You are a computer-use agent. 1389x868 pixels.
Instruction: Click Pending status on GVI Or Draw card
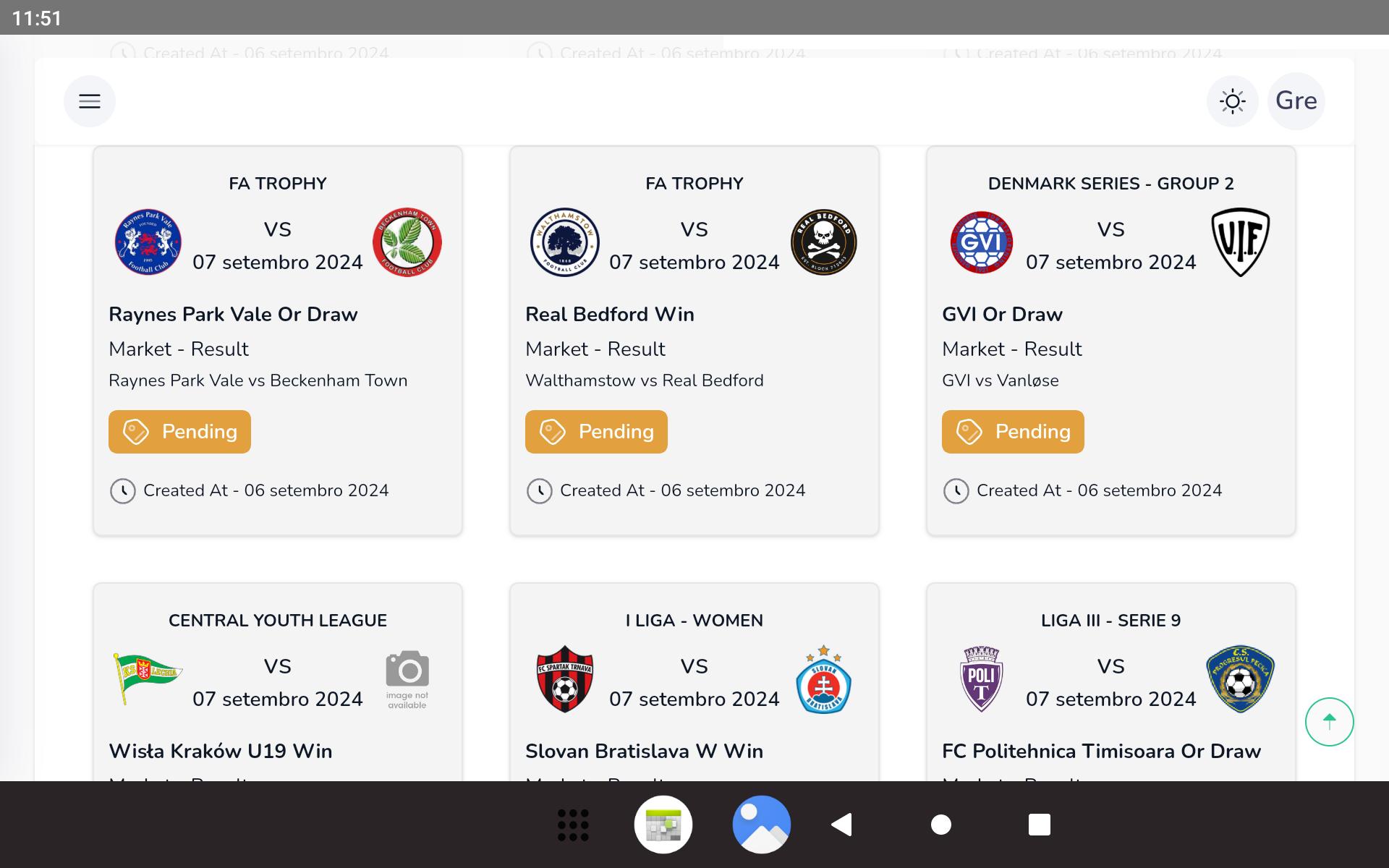[x=1013, y=432]
